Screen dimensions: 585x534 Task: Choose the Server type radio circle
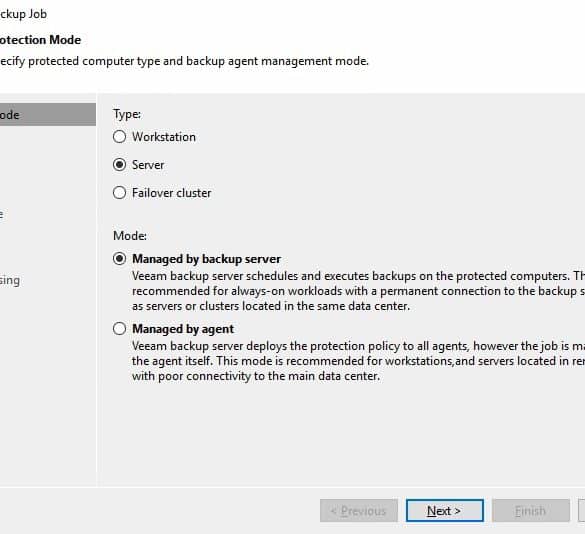[119, 165]
